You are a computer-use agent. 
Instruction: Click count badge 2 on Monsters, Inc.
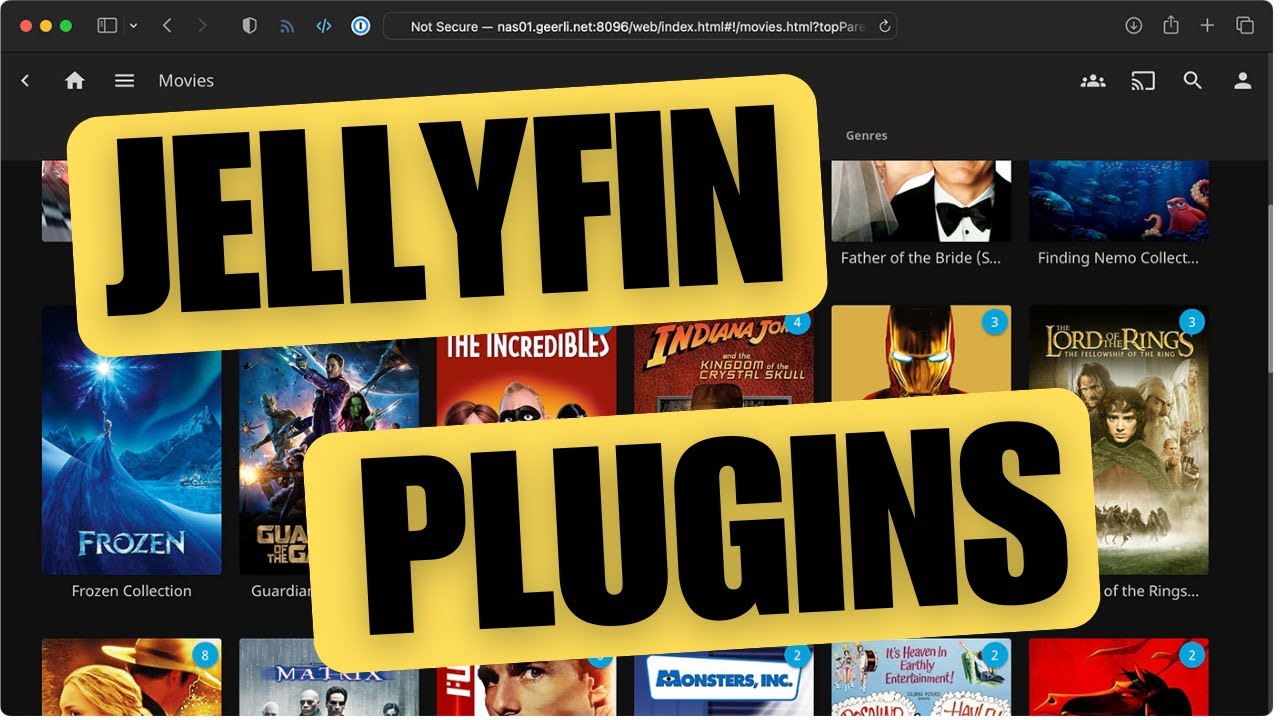click(797, 656)
